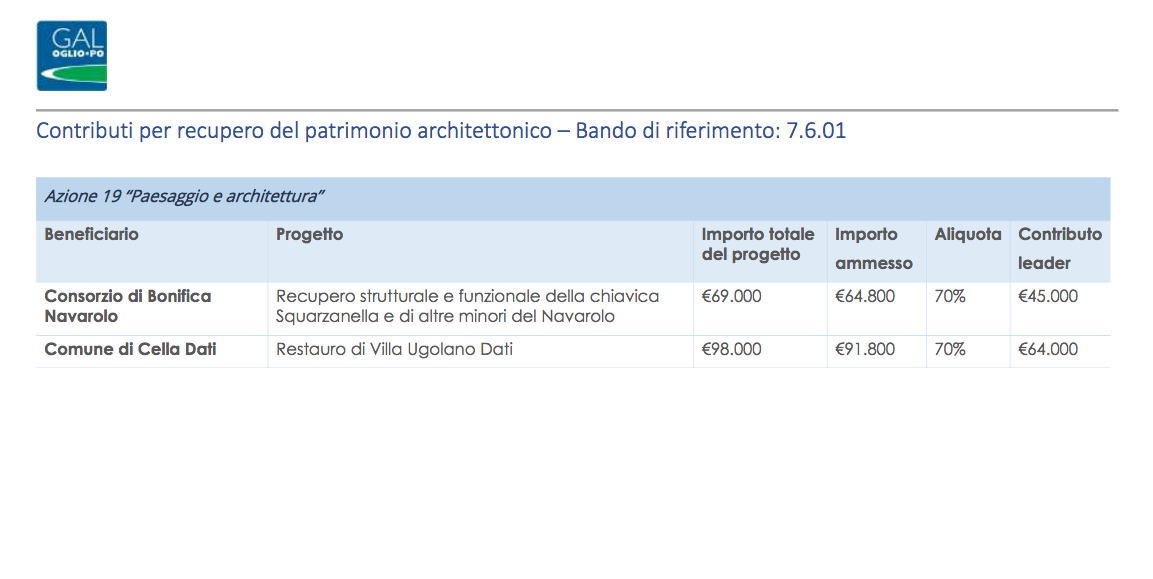Click the 'Consorzio di Bonifica Navarolo' beneficiary cell

click(x=128, y=306)
